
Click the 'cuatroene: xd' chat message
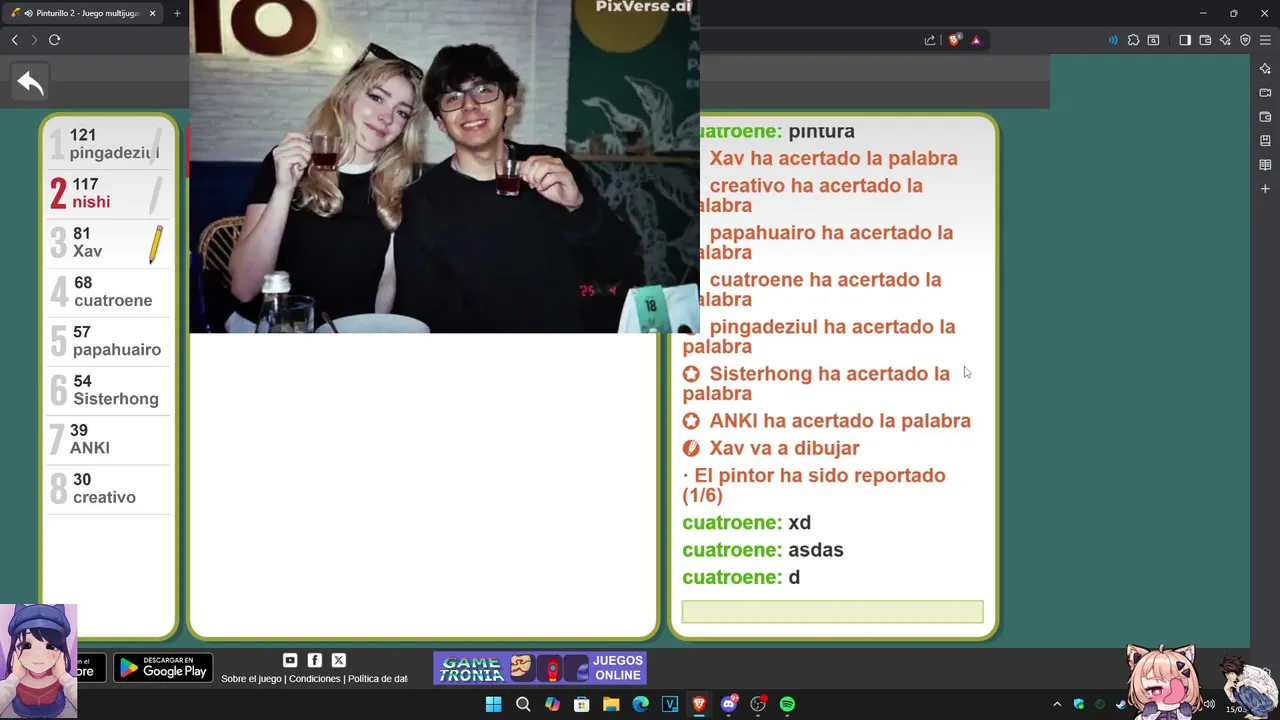coord(746,523)
